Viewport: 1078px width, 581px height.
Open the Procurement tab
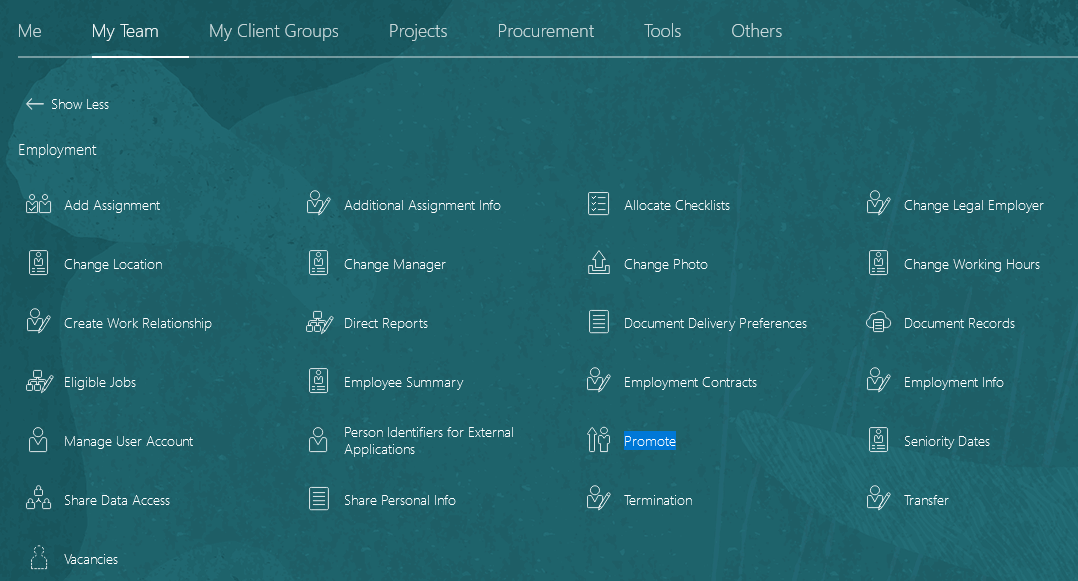[x=546, y=31]
